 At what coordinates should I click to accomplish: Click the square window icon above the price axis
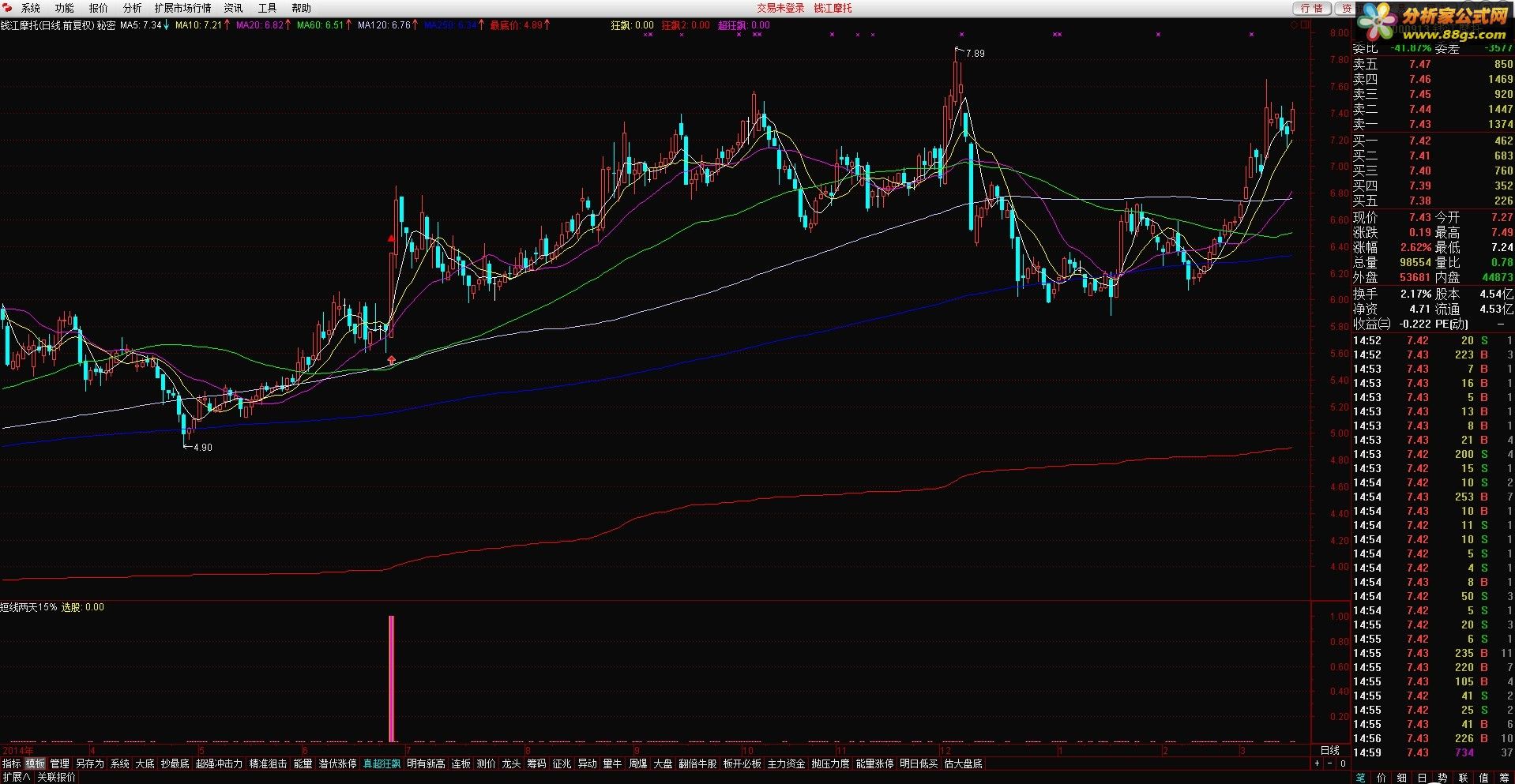1304,25
